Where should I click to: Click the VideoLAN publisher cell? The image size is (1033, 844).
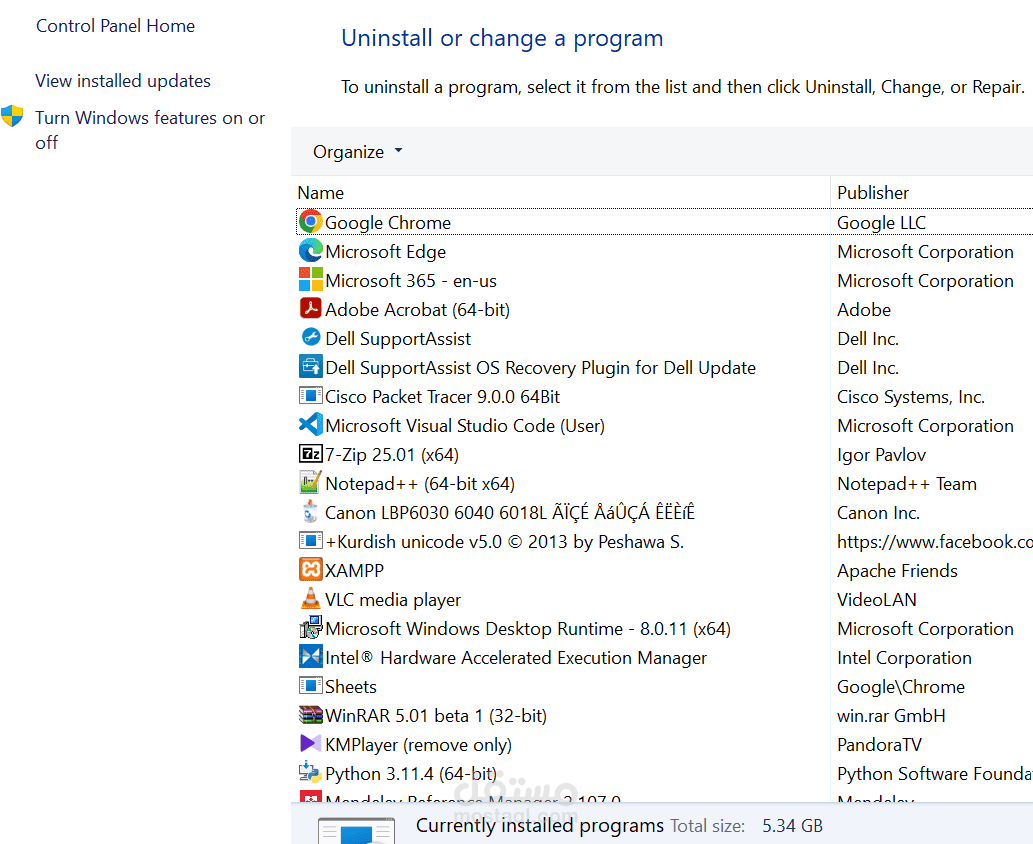877,600
